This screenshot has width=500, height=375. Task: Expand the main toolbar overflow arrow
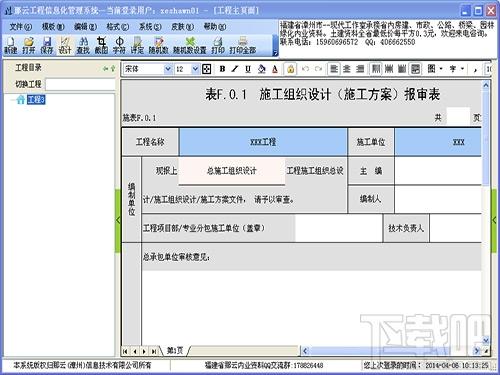coord(275,52)
